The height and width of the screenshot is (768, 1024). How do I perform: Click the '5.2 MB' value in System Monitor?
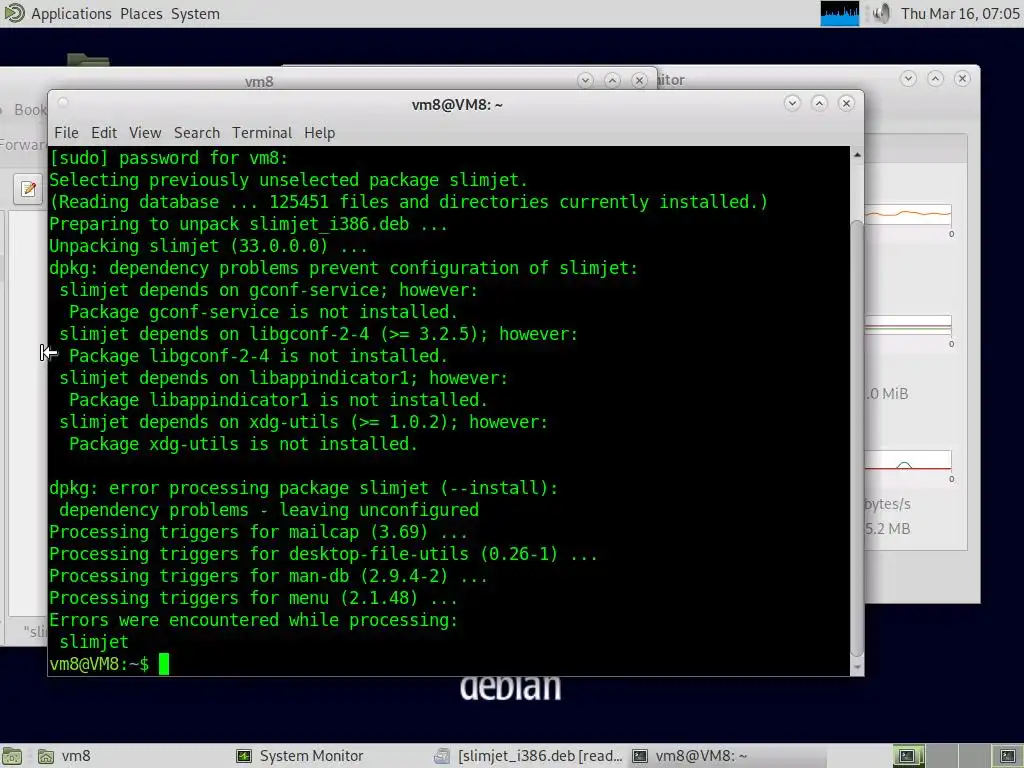point(887,529)
